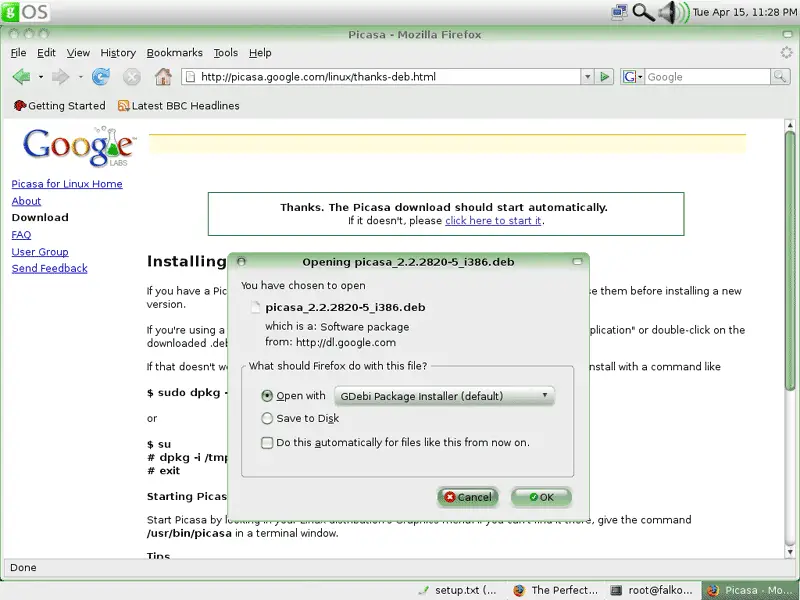This screenshot has width=800, height=600.
Task: Select Picasa - Mozilla taskbar item
Action: pos(751,590)
